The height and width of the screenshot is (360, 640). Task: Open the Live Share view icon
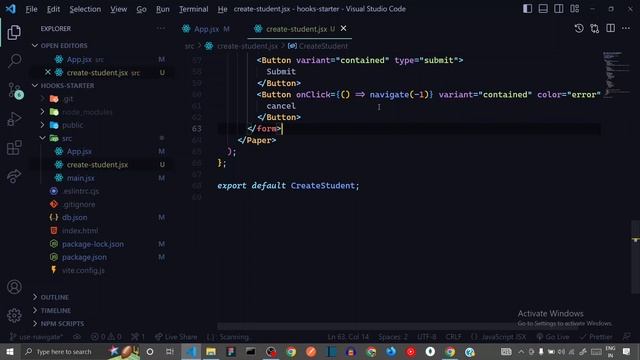pyautogui.click(x=14, y=176)
